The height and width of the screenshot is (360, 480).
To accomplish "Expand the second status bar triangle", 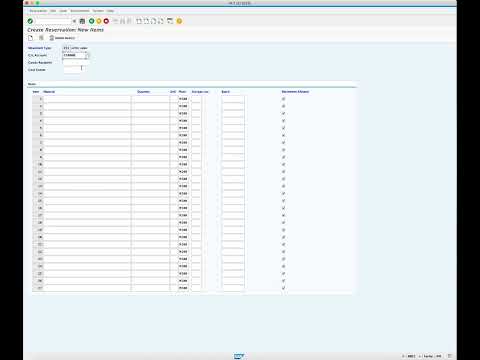I will click(x=420, y=356).
